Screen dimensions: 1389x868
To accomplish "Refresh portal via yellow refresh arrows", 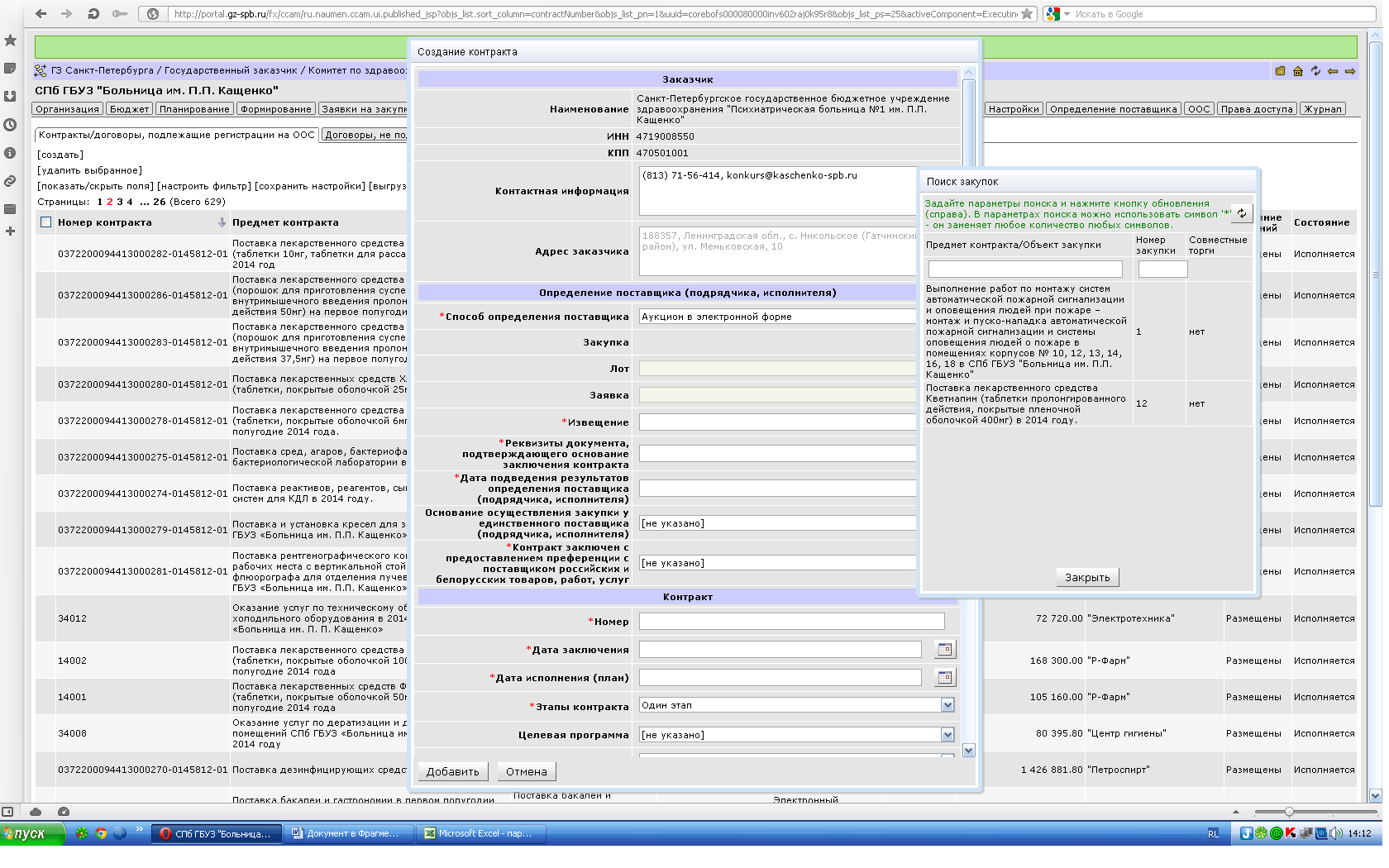I will pos(1315,71).
